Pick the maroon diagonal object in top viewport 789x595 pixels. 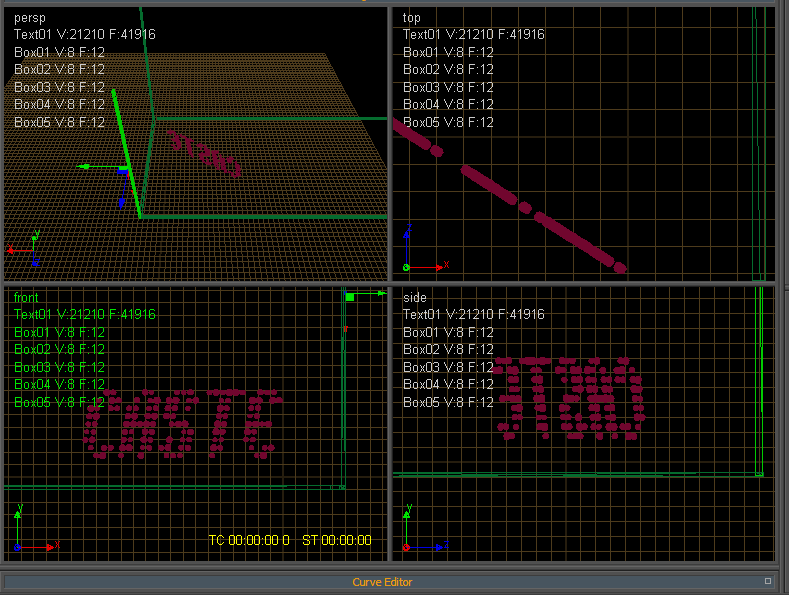pyautogui.click(x=509, y=195)
